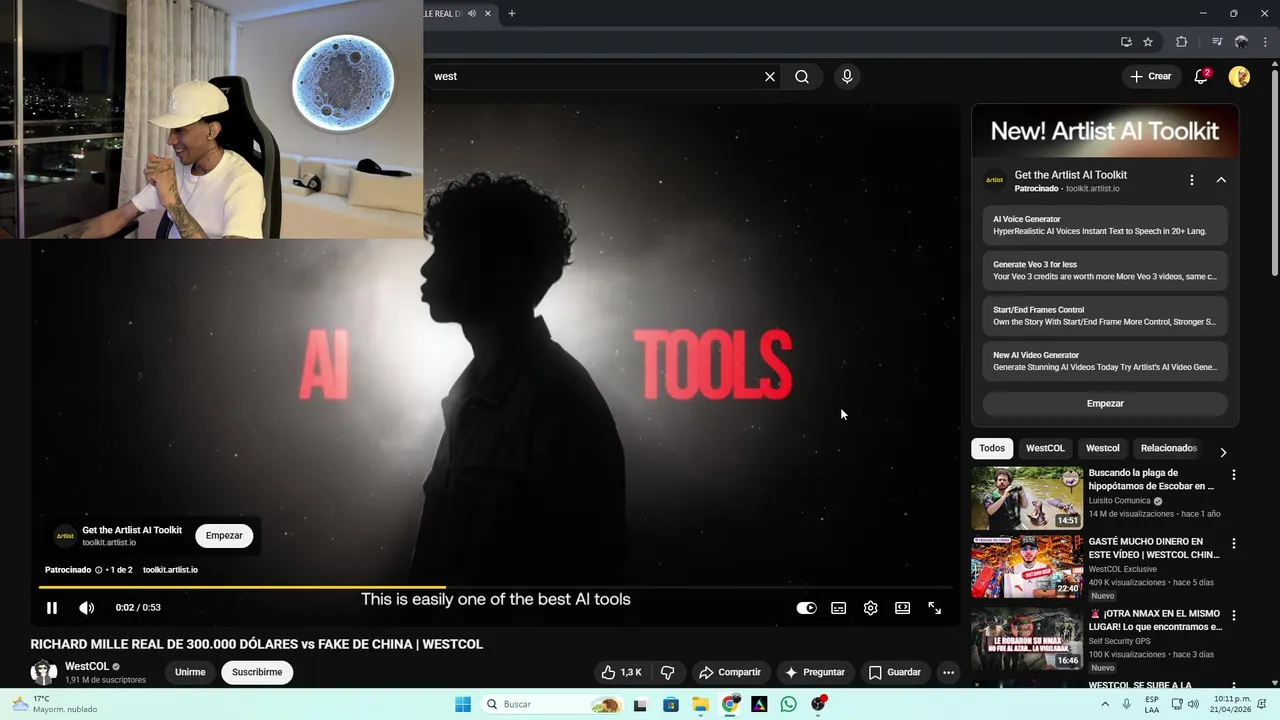Viewport: 1280px width, 720px height.
Task: Click the Suscribirme button
Action: pyautogui.click(x=257, y=672)
